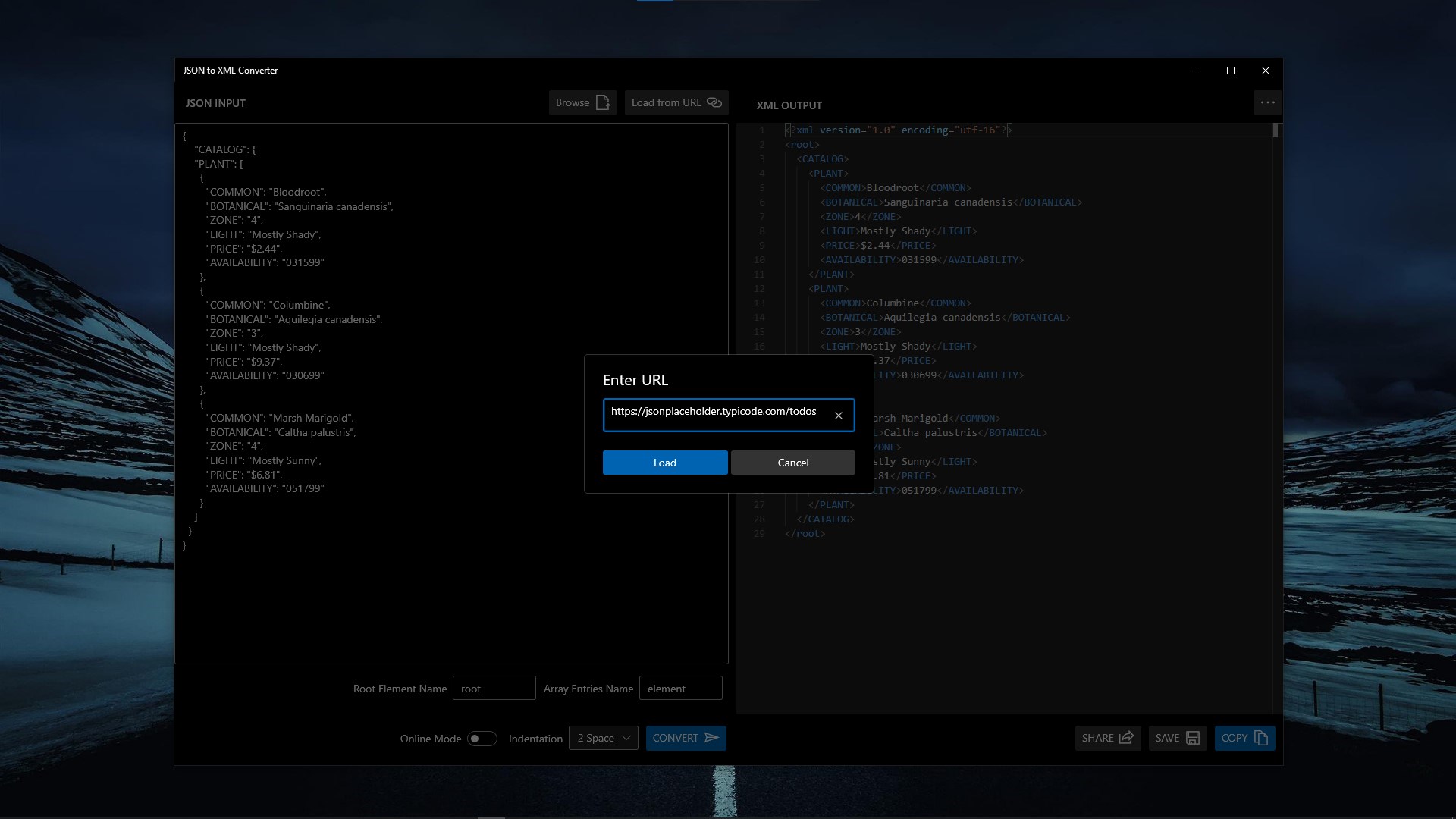Screen dimensions: 1456x819
Task: Click the Root Element Name field
Action: pos(494,689)
